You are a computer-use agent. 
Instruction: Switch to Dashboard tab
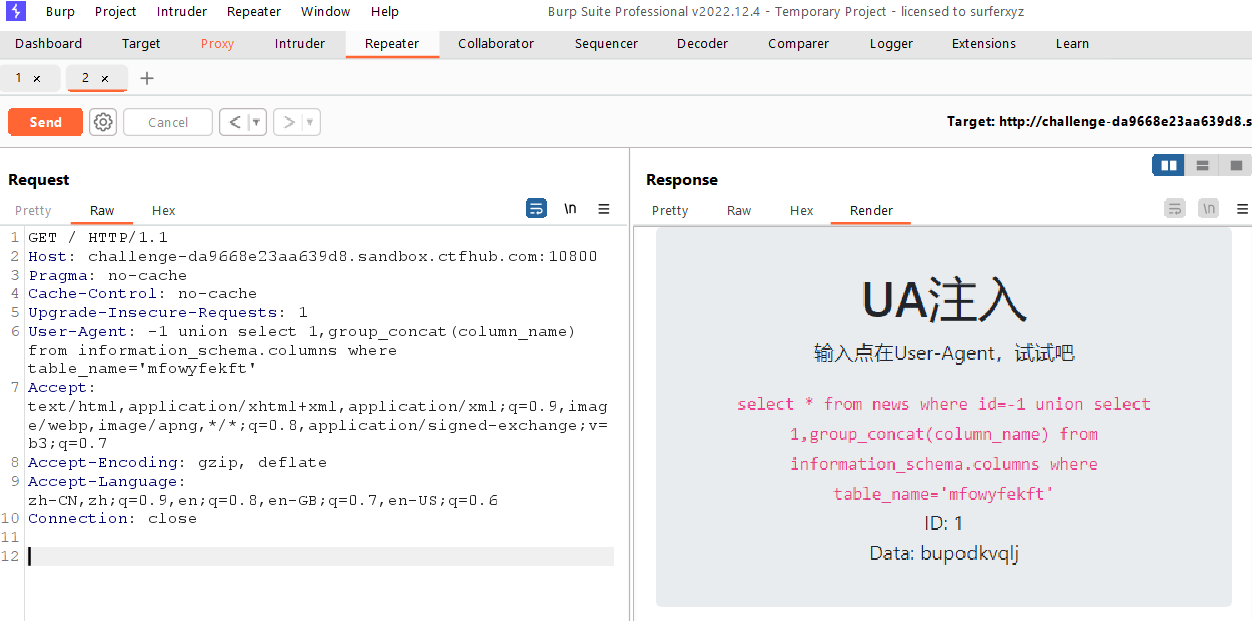point(49,44)
